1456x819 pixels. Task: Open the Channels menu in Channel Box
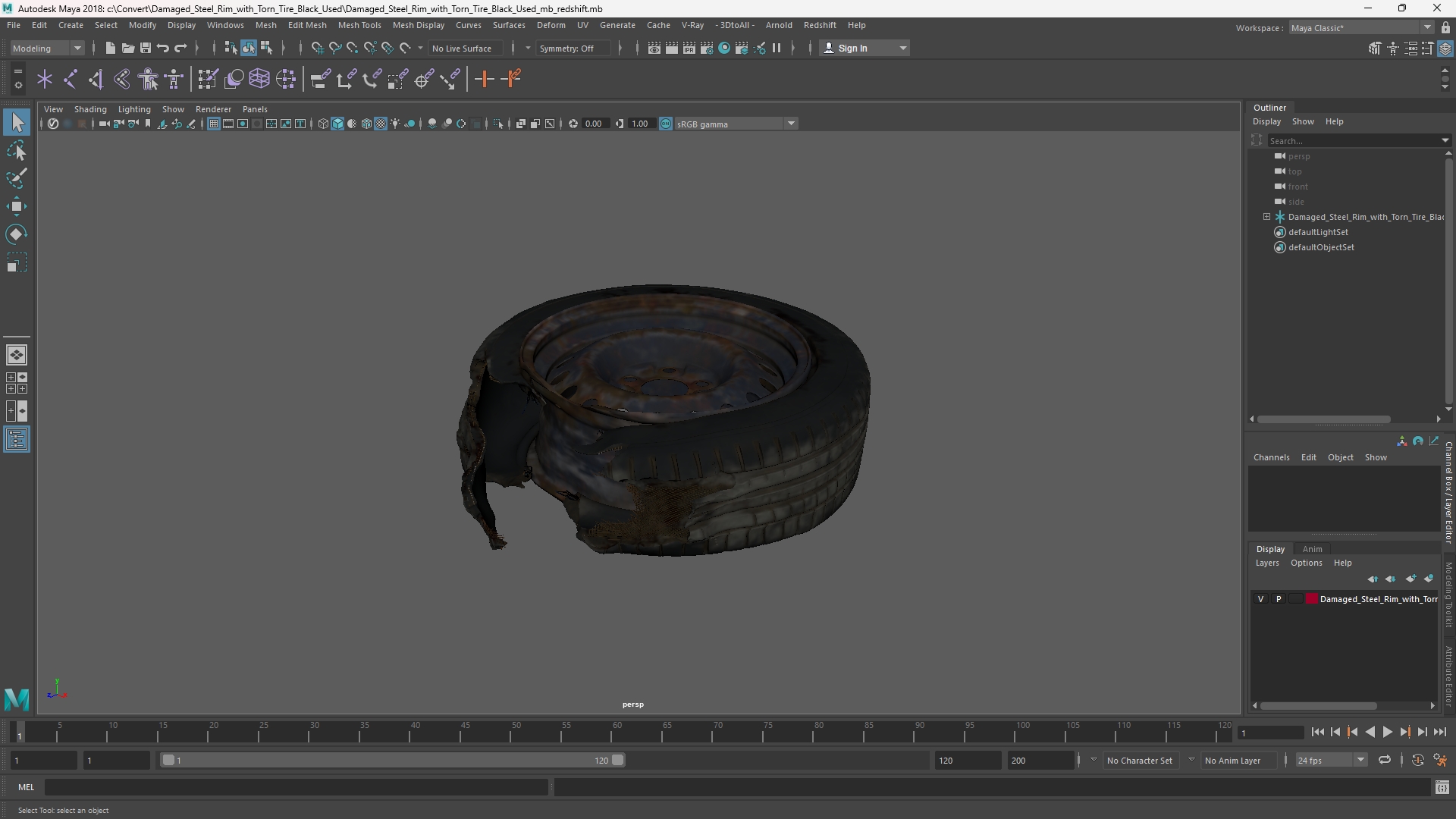[1271, 457]
